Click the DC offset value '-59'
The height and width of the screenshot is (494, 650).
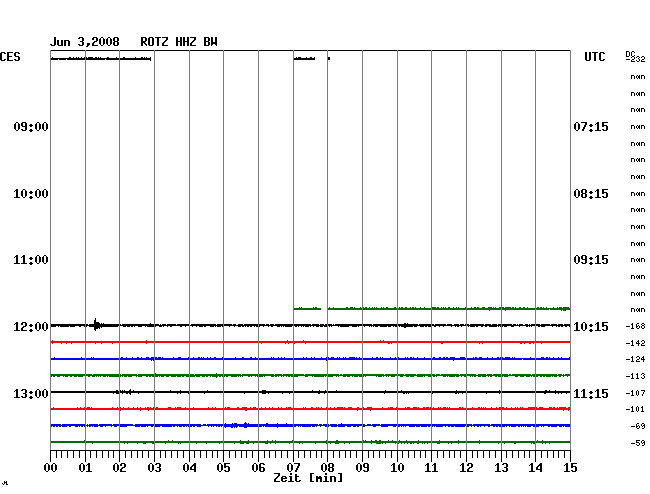638,443
